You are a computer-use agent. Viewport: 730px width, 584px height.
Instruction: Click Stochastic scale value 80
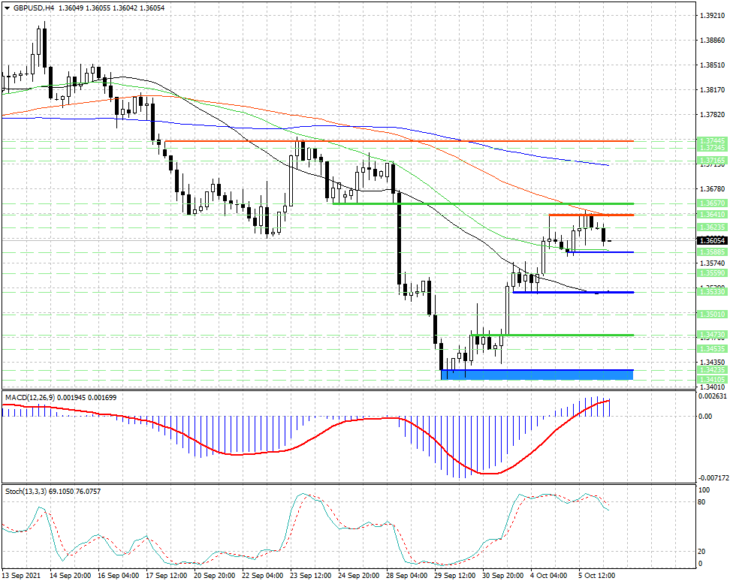702,502
